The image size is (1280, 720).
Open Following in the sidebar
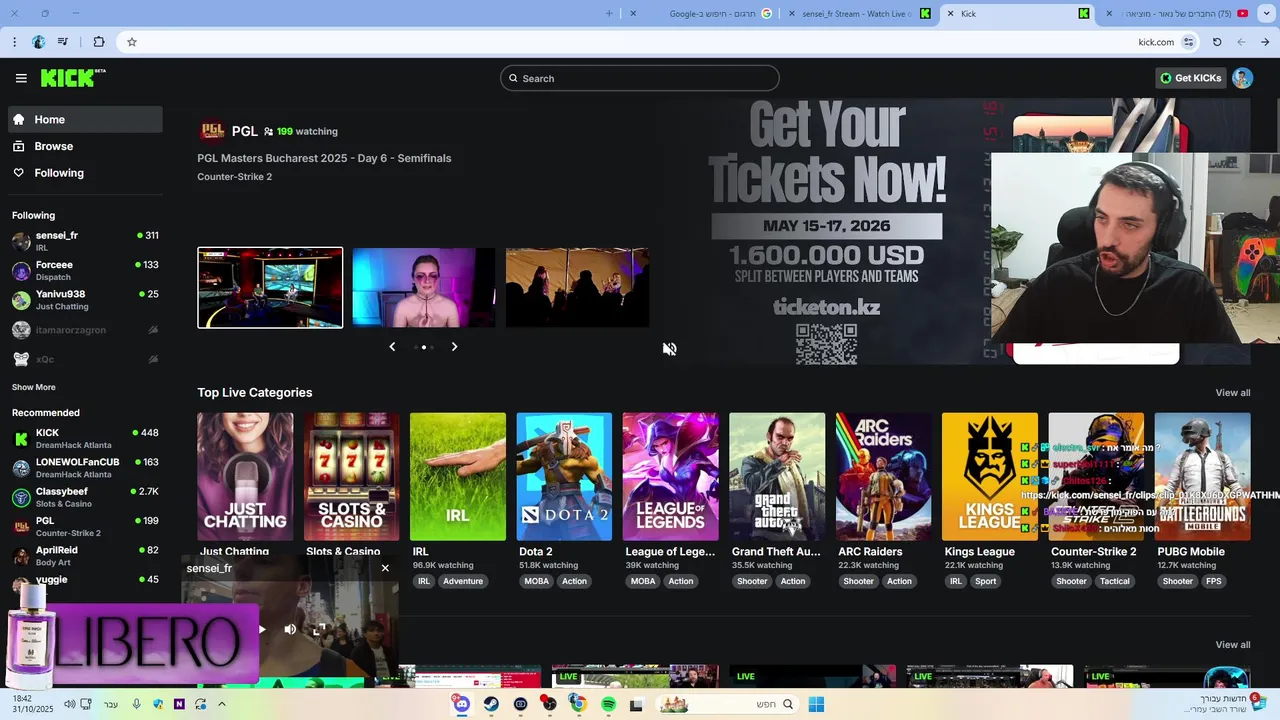pyautogui.click(x=85, y=173)
